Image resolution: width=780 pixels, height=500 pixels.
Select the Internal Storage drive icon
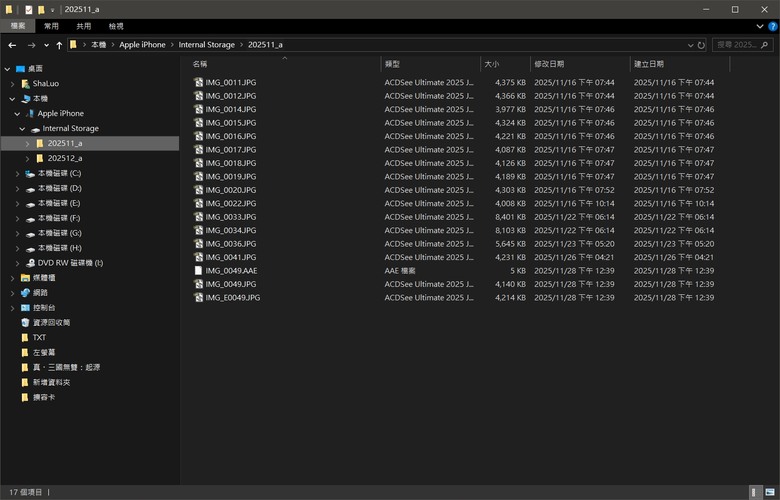click(35, 129)
